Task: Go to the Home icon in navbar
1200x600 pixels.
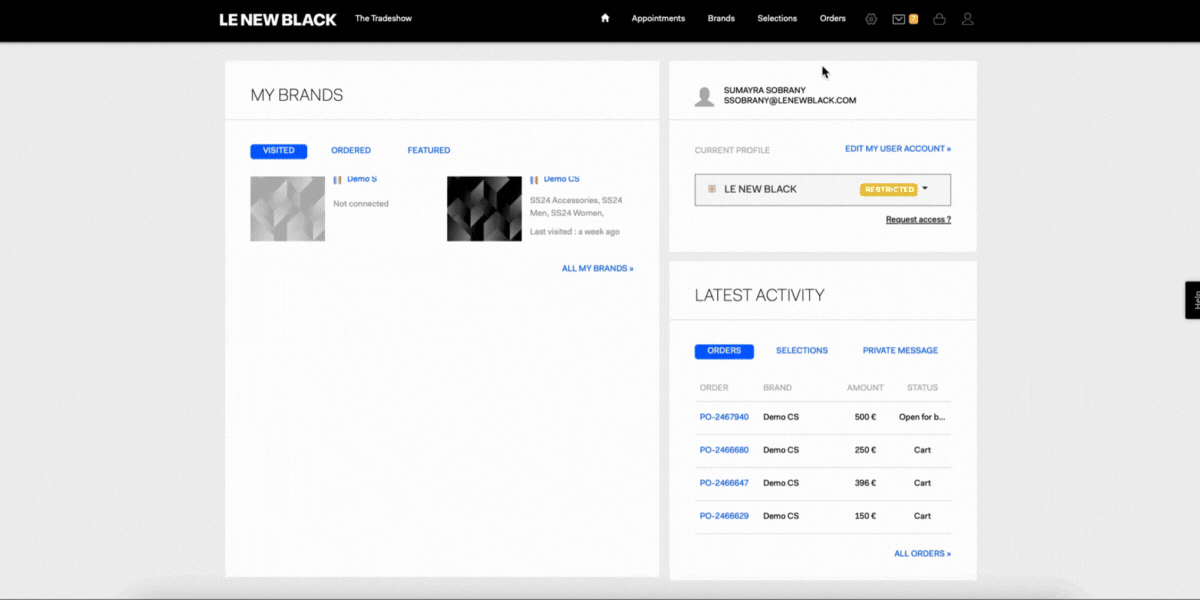Action: (x=605, y=18)
